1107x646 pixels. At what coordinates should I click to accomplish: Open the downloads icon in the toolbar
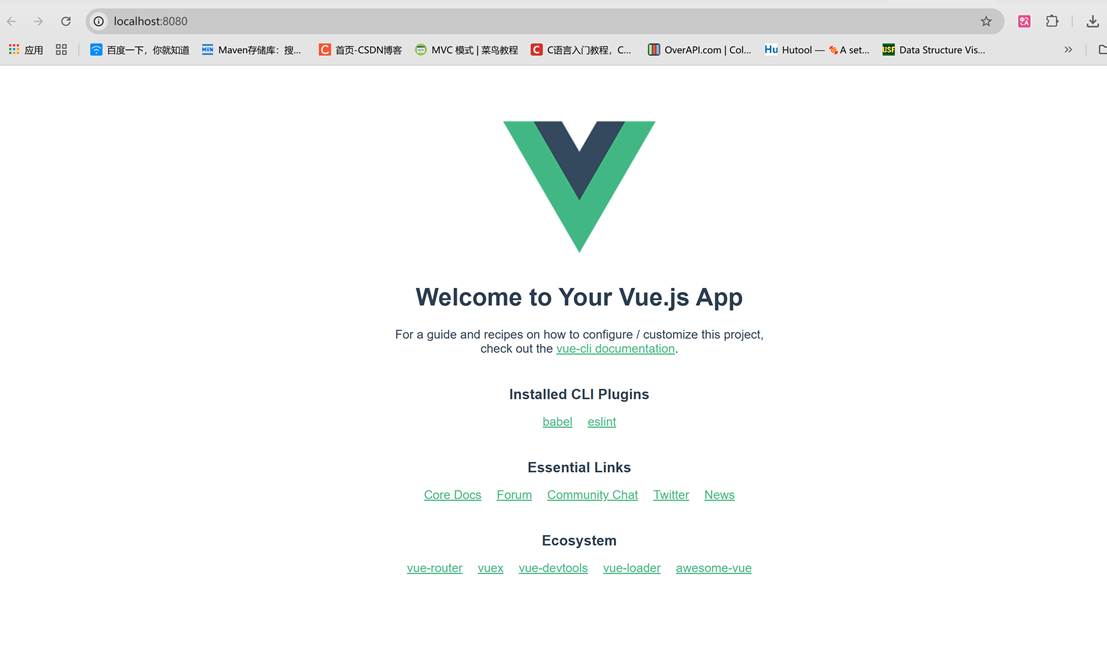(x=1092, y=21)
